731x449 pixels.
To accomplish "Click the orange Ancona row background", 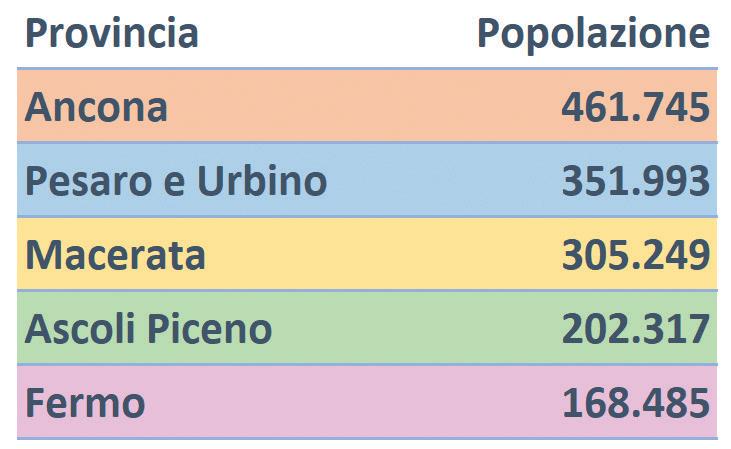I will tap(360, 107).
